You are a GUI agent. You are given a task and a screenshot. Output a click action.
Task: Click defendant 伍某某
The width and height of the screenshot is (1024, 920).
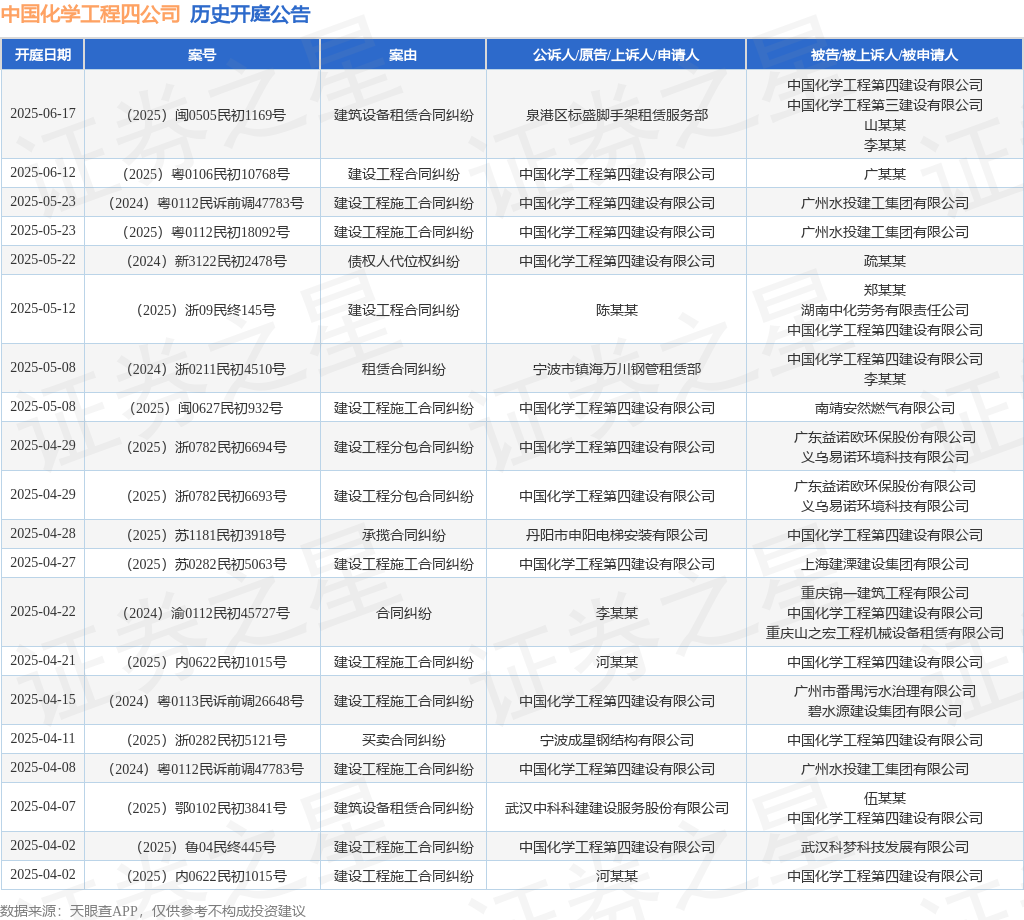[885, 798]
